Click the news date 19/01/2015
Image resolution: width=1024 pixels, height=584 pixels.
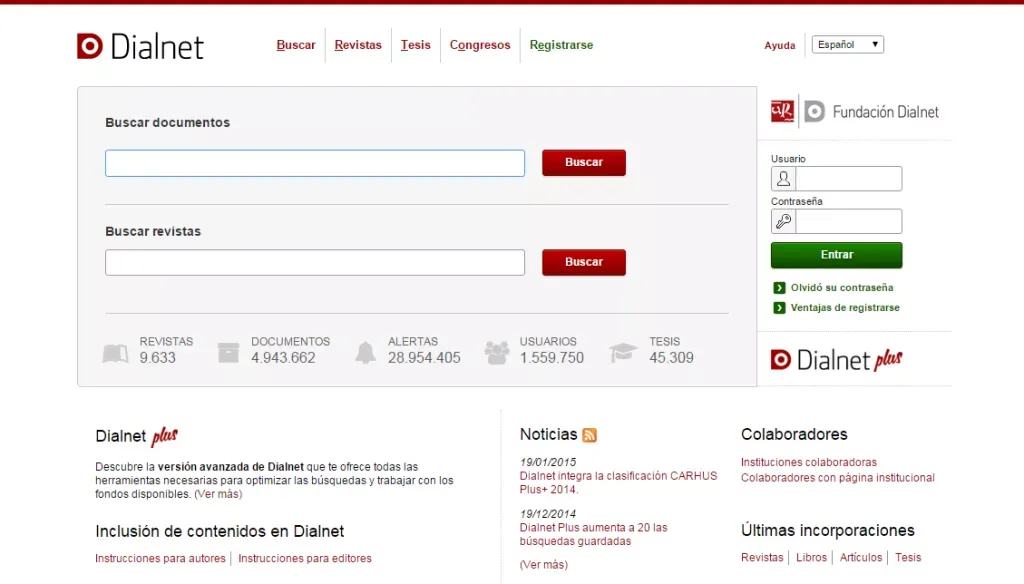pyautogui.click(x=548, y=462)
